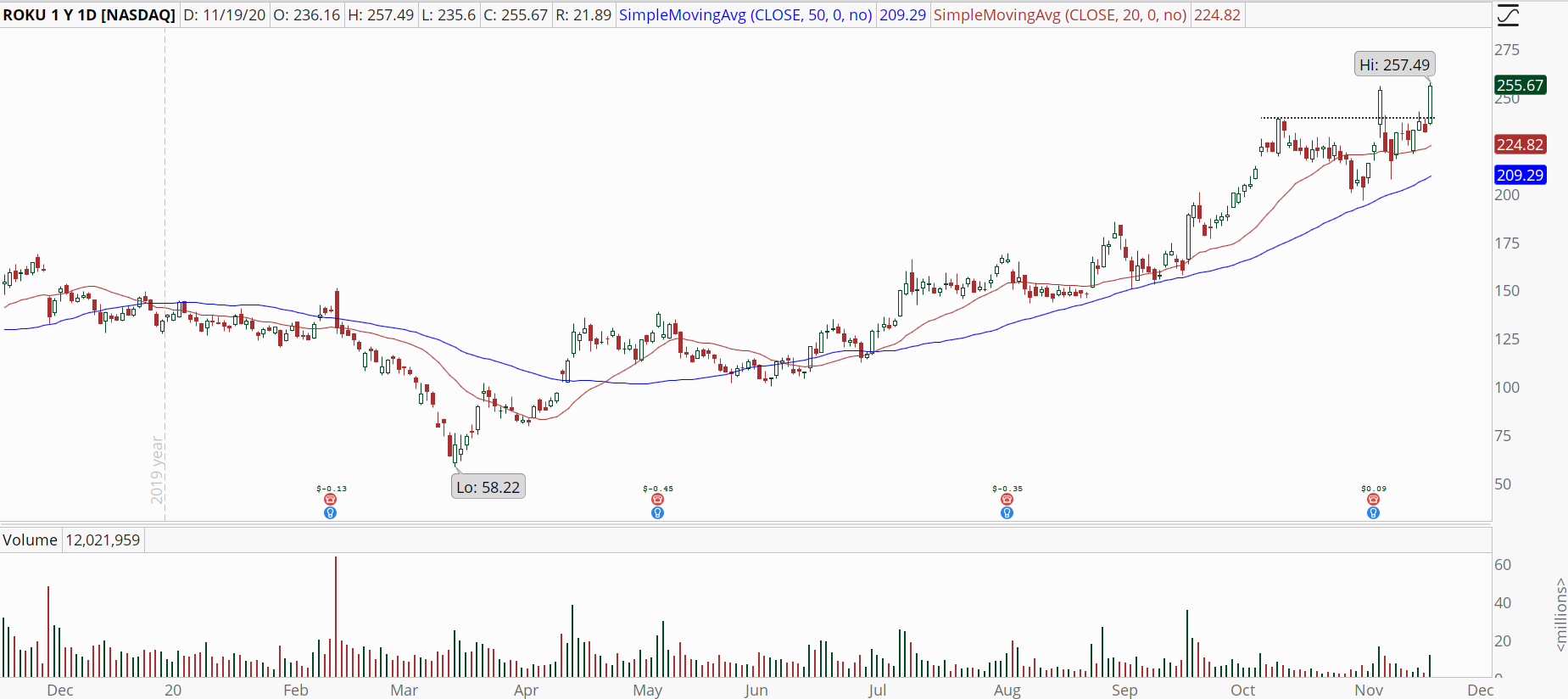The height and width of the screenshot is (699, 1568).
Task: Click the volume value 12,021,959
Action: tap(103, 540)
